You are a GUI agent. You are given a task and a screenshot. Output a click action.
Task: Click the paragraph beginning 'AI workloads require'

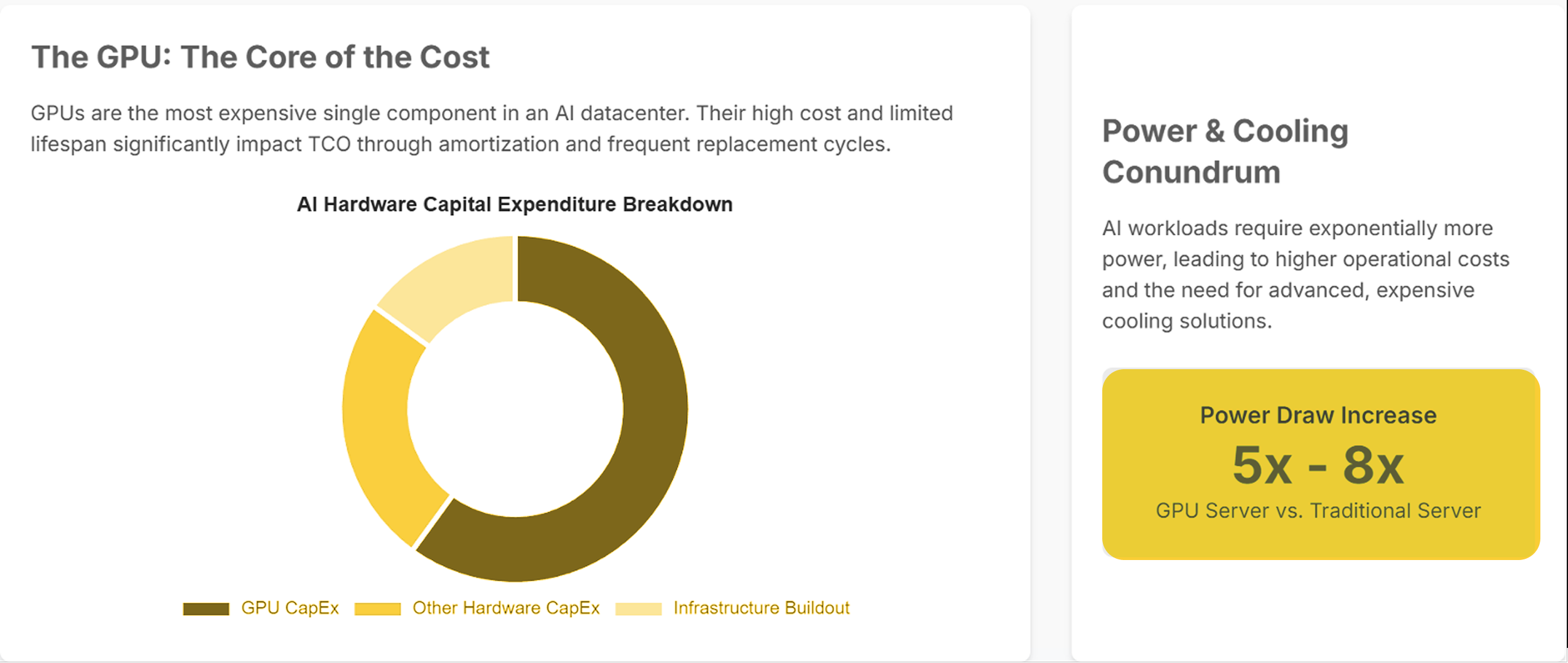(1305, 274)
